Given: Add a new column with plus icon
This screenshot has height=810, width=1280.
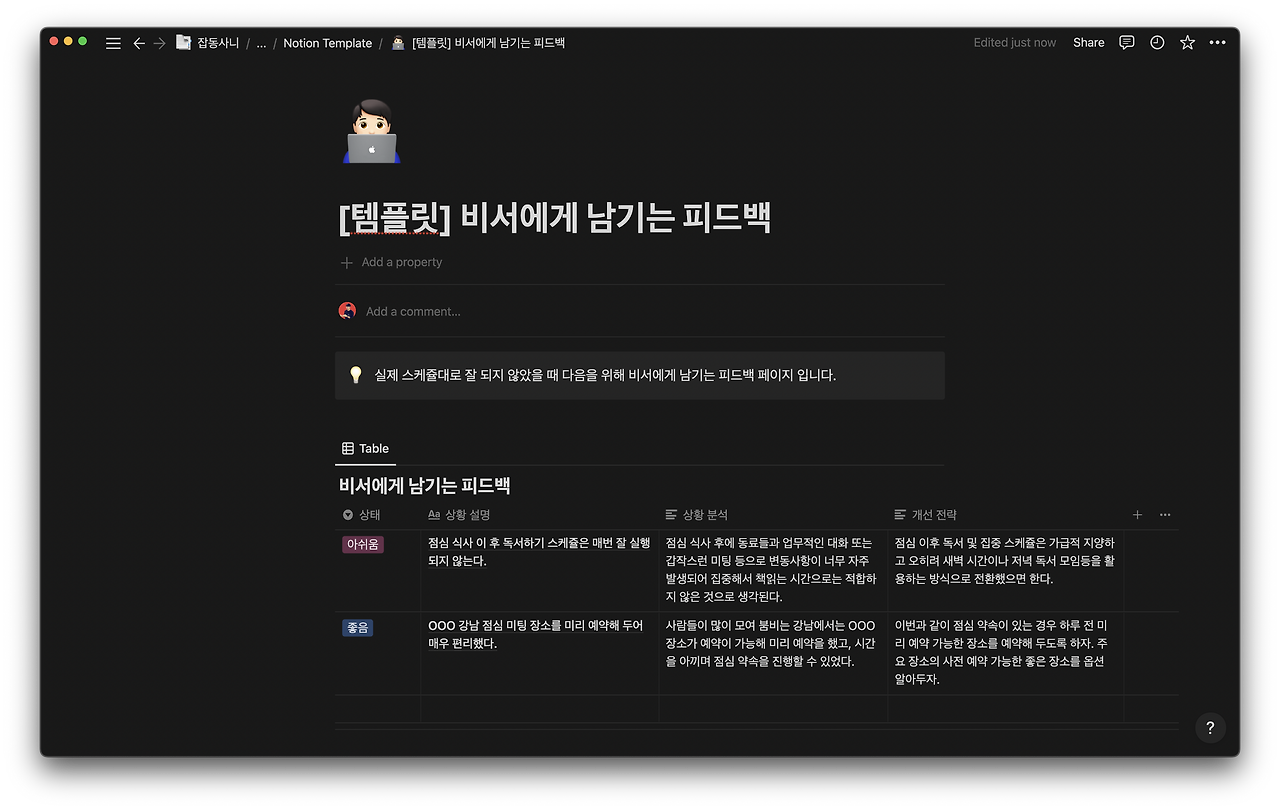Looking at the screenshot, I should click(1137, 515).
